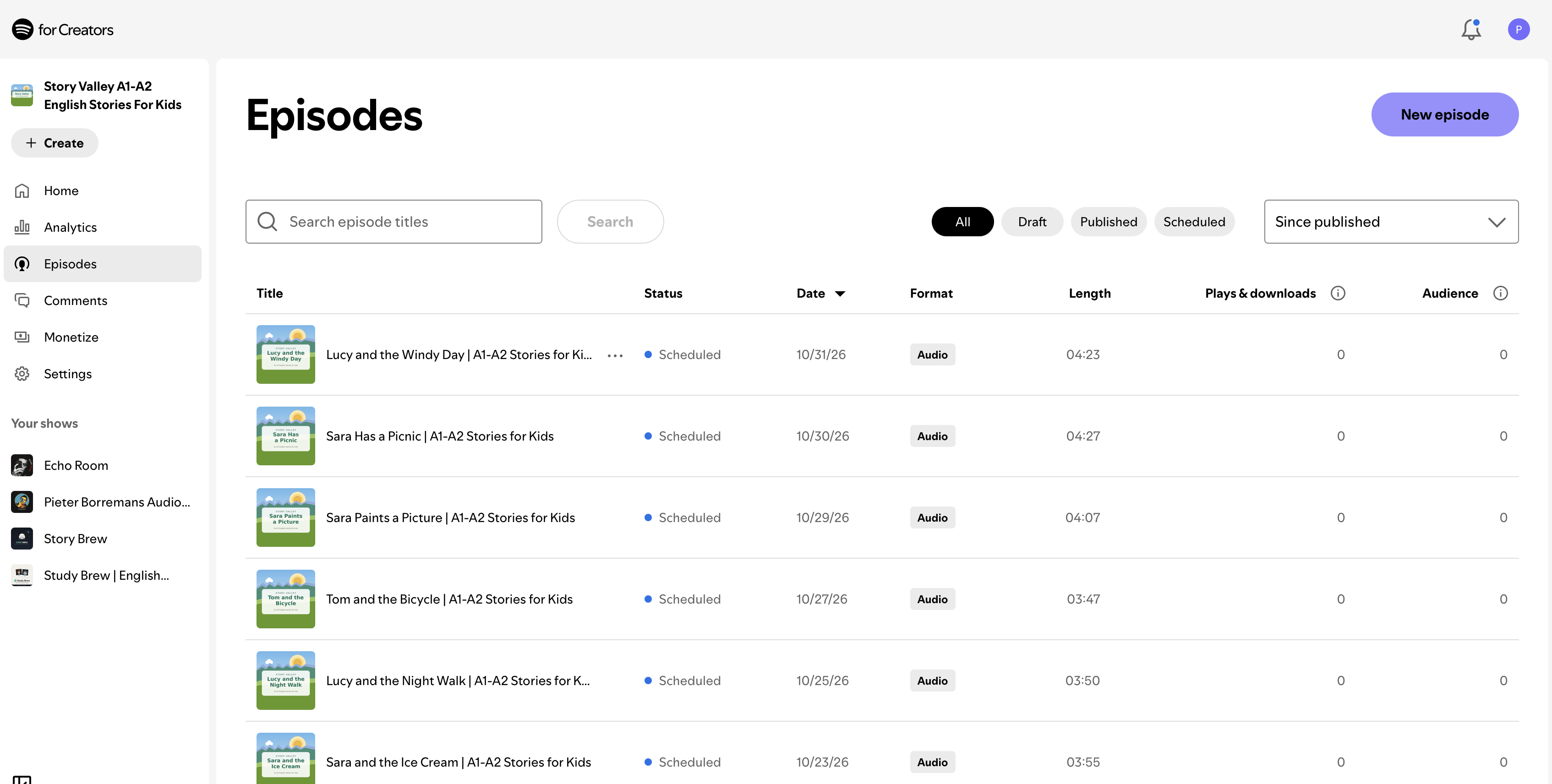
Task: Open Study Brew | English show
Action: 103,576
